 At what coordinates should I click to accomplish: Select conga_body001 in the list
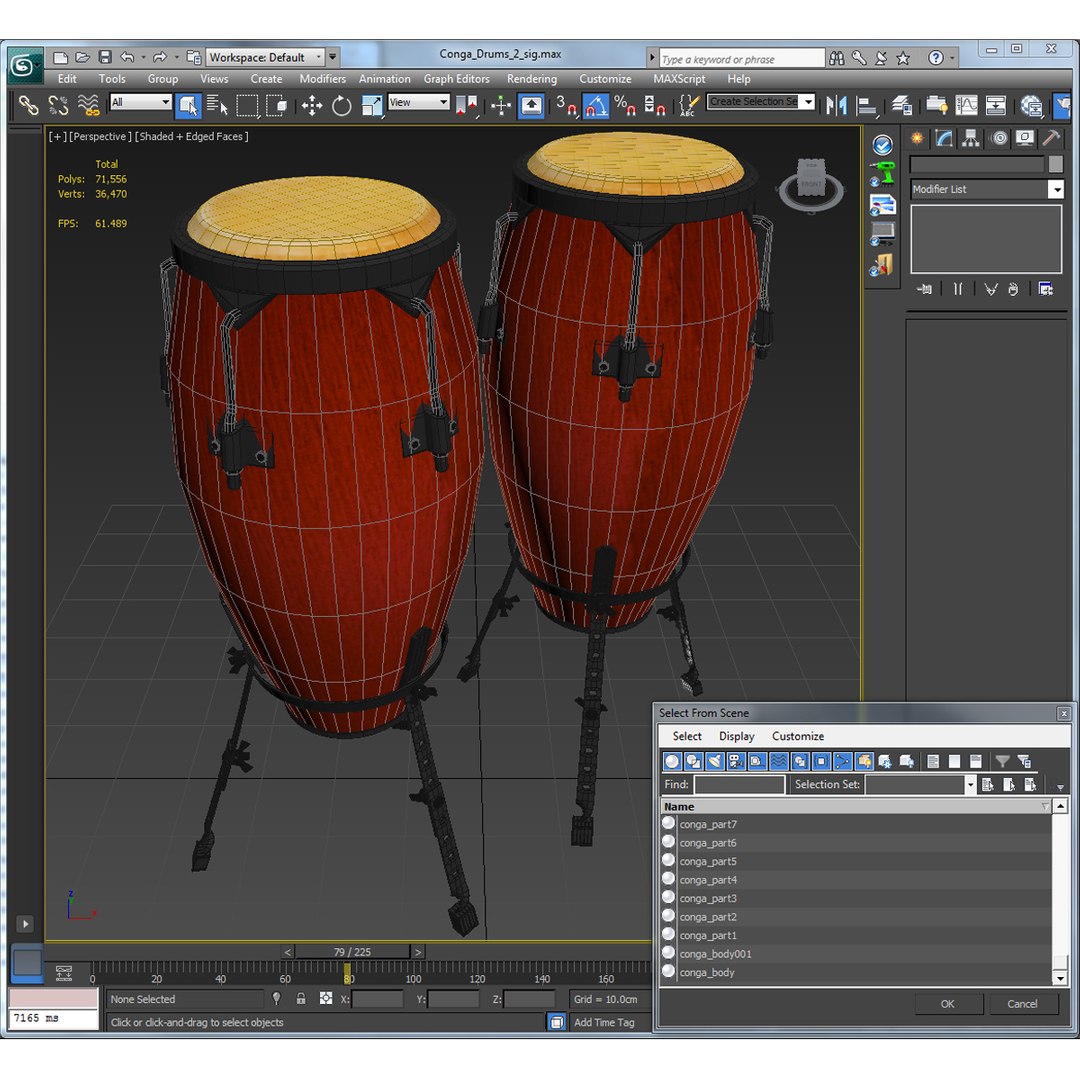click(854, 954)
